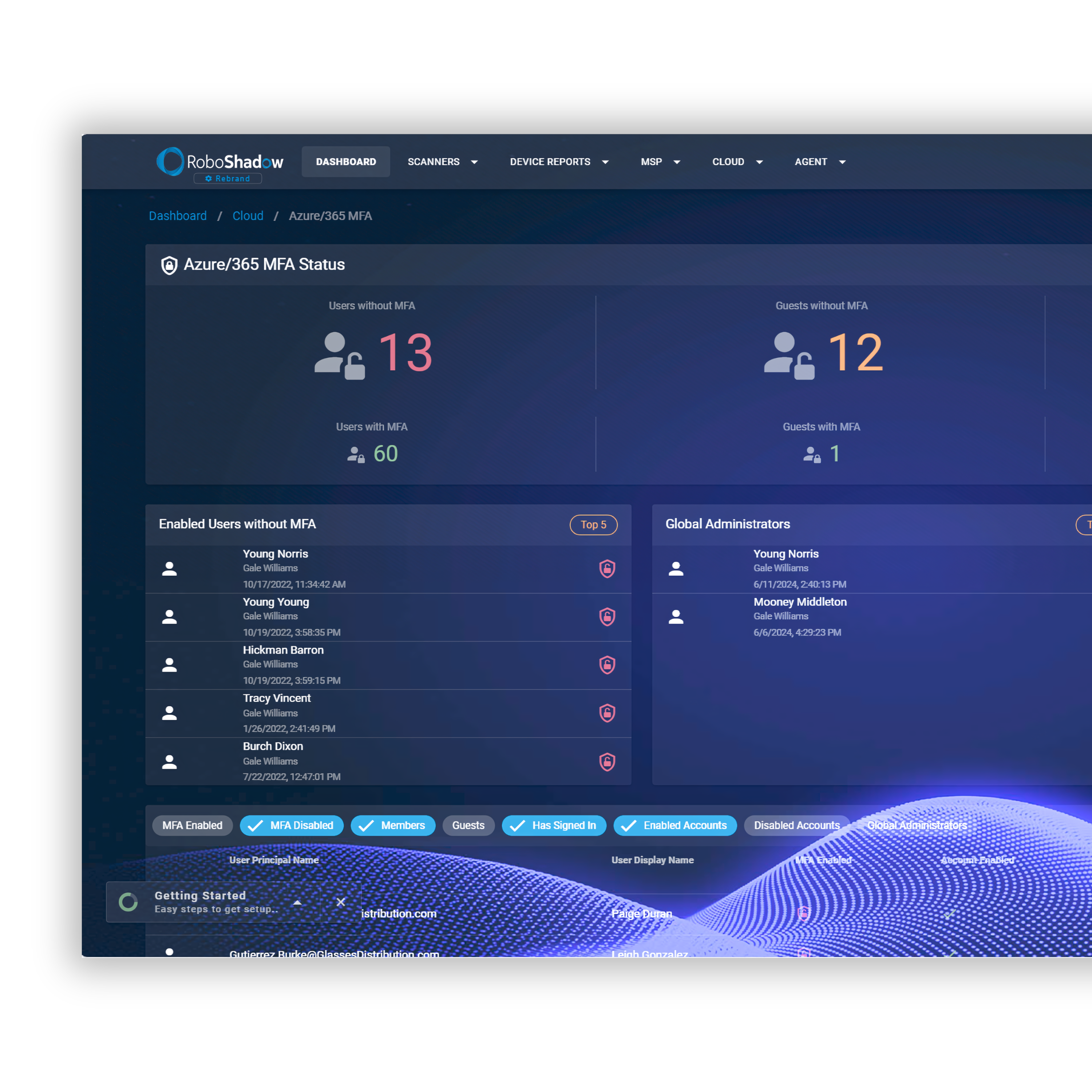Expand the Scanners dropdown arrow
Screen dimensions: 1092x1092
pos(475,162)
